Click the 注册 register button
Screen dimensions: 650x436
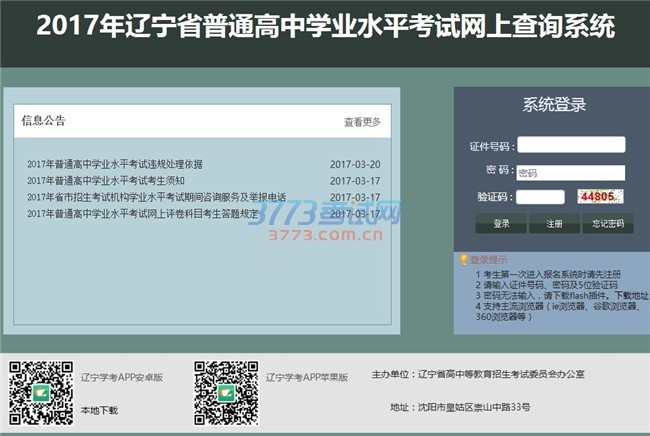pos(553,224)
